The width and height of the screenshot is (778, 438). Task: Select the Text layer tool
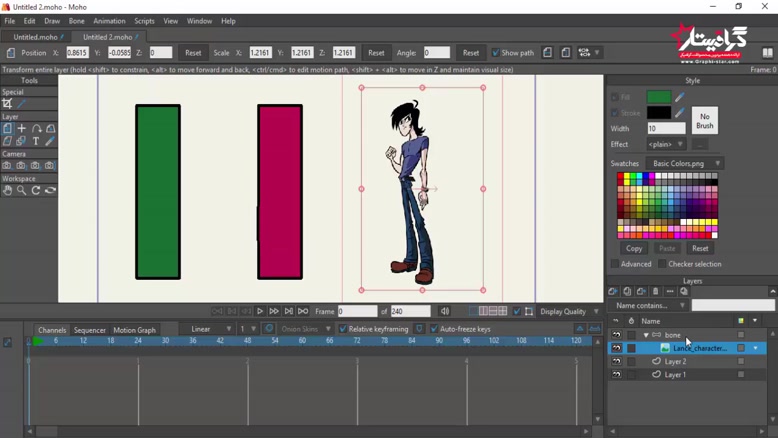(36, 141)
